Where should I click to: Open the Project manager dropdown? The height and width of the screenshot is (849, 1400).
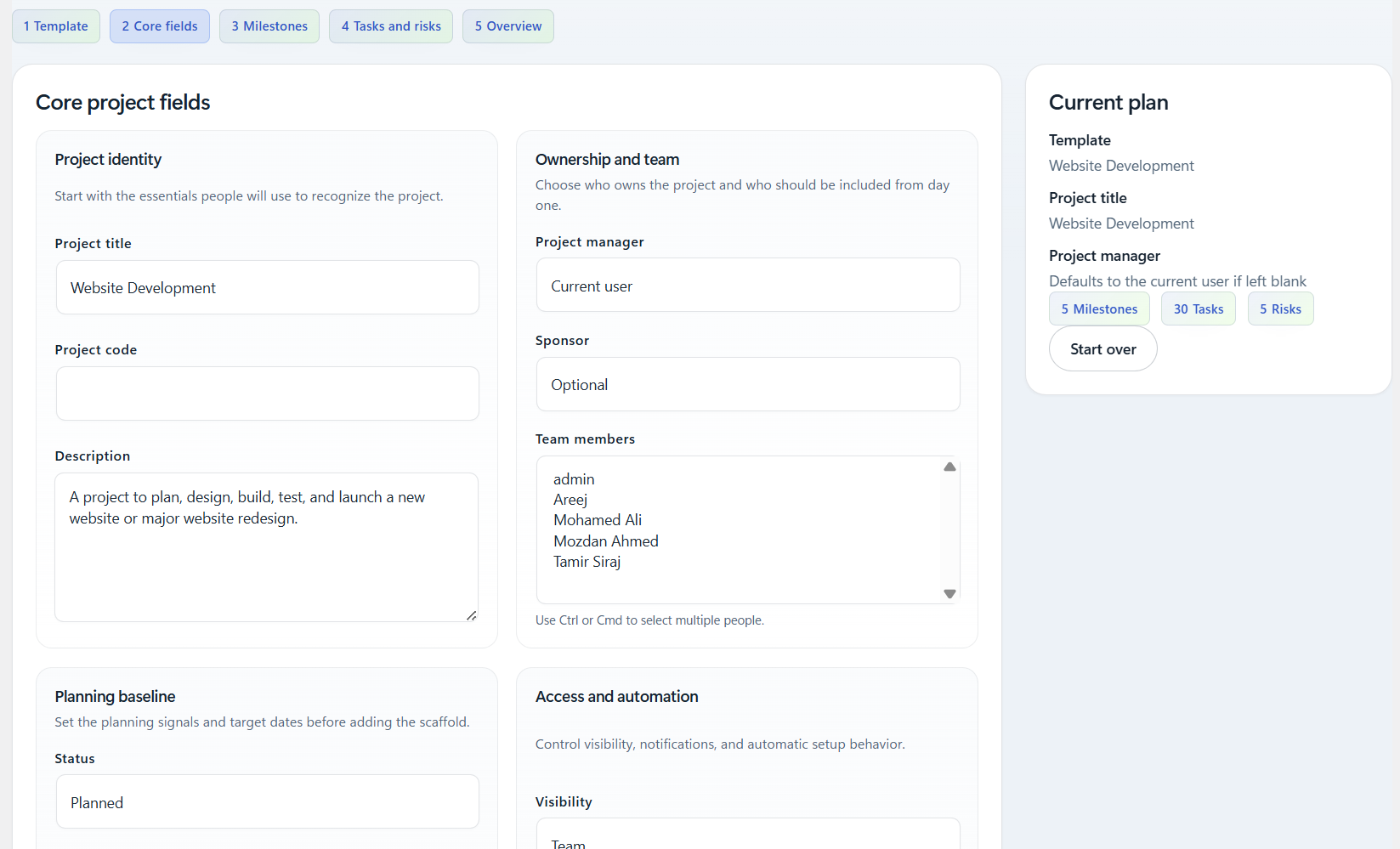click(748, 285)
